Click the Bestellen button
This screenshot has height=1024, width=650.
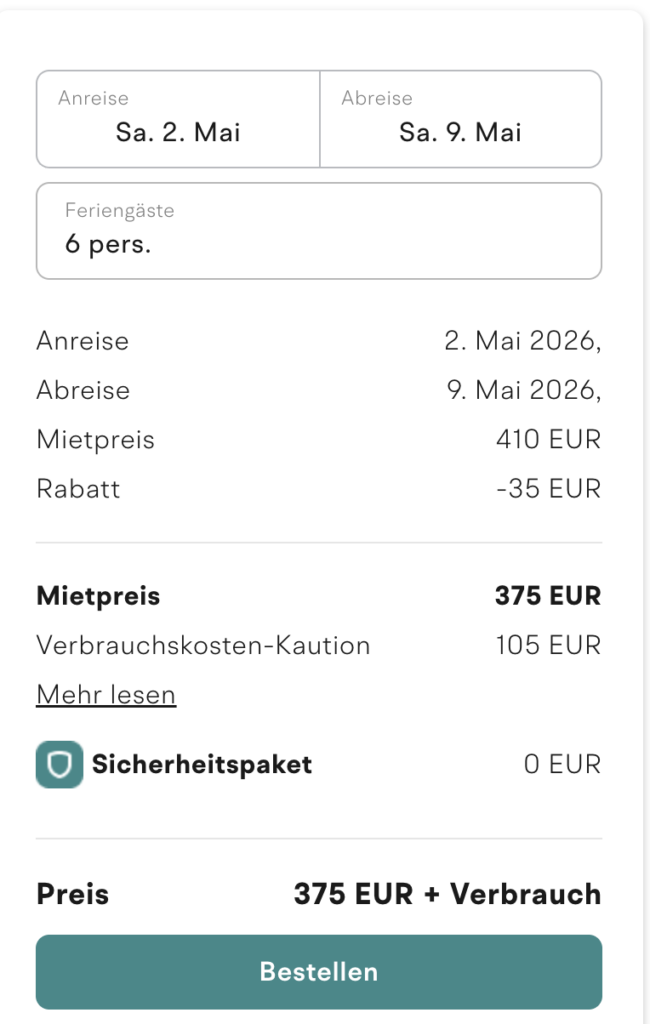coord(318,971)
